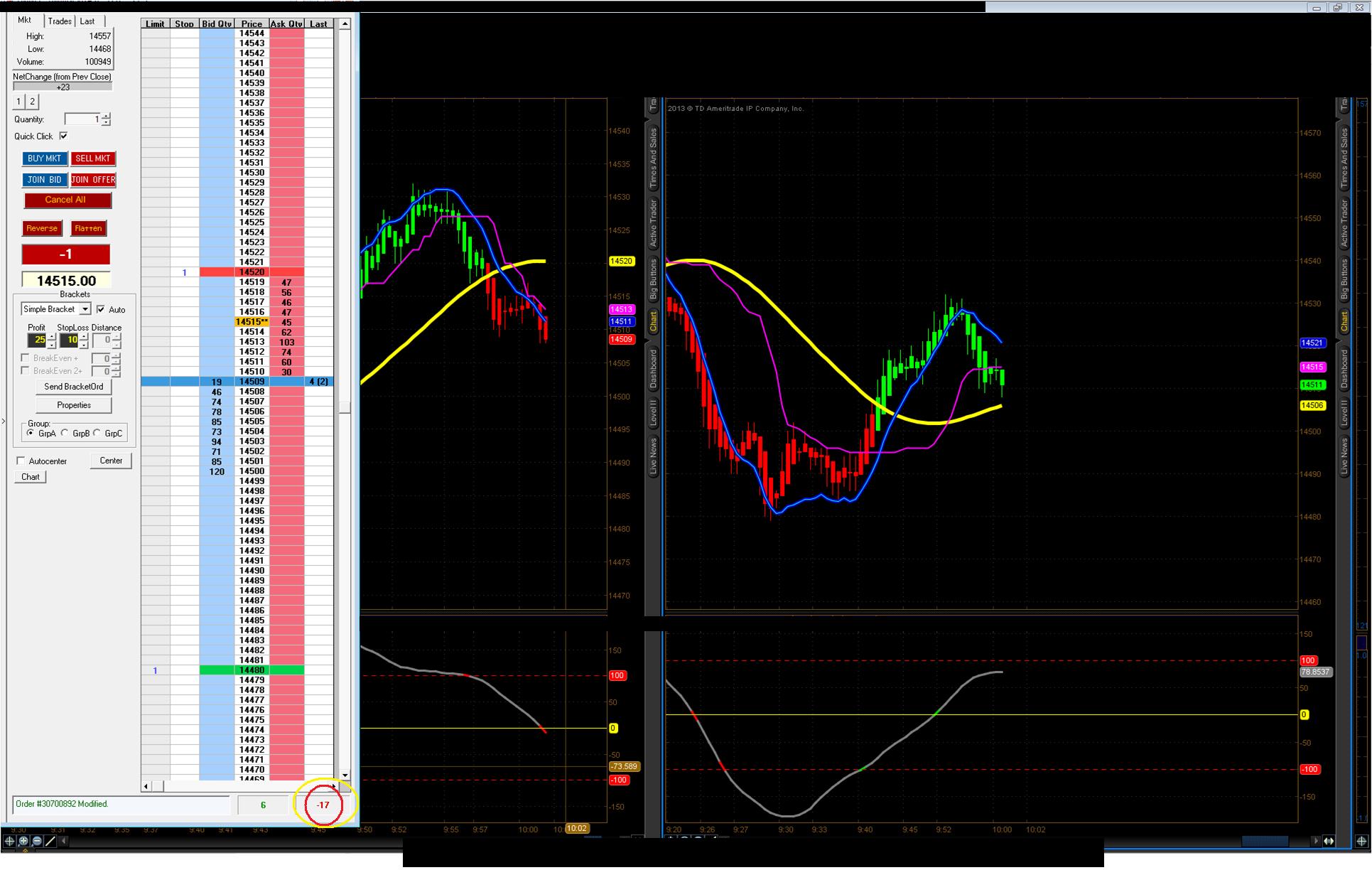Open Active Trader side tab on middle chart
The width and height of the screenshot is (1372, 870).
click(653, 222)
